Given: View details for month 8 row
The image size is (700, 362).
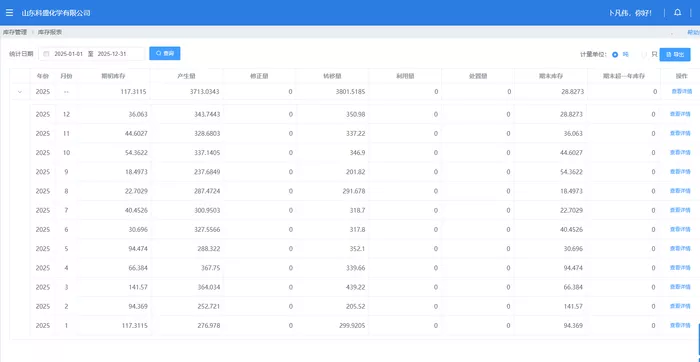Looking at the screenshot, I should 680,191.
